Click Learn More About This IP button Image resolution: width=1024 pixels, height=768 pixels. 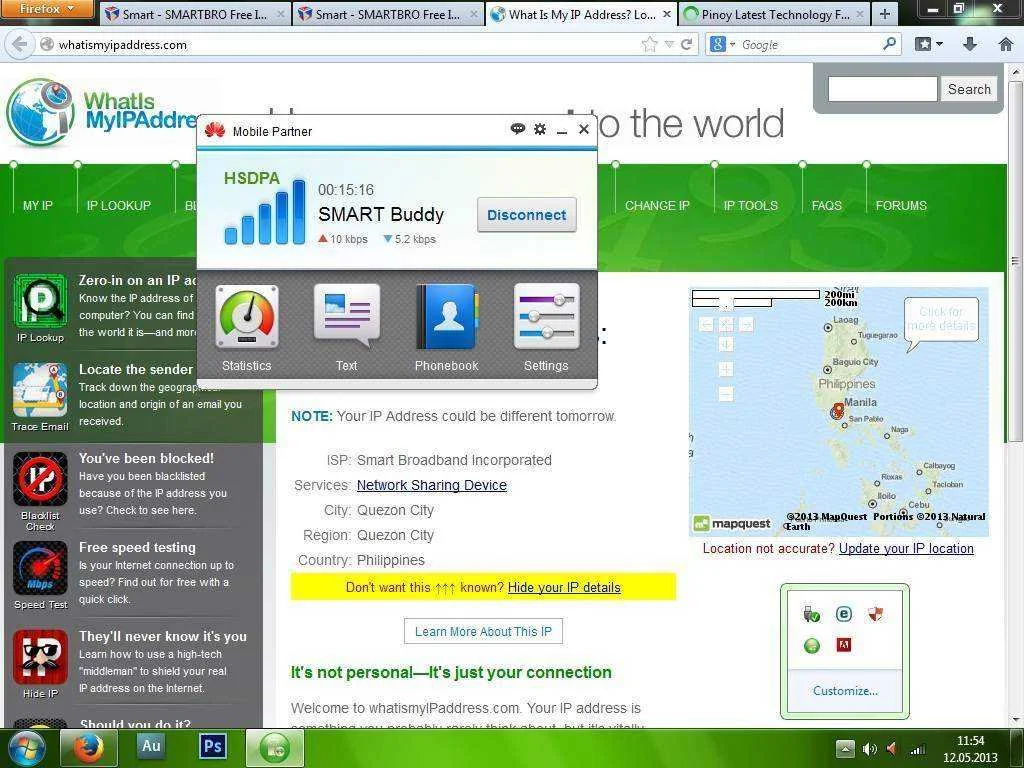[x=483, y=632]
